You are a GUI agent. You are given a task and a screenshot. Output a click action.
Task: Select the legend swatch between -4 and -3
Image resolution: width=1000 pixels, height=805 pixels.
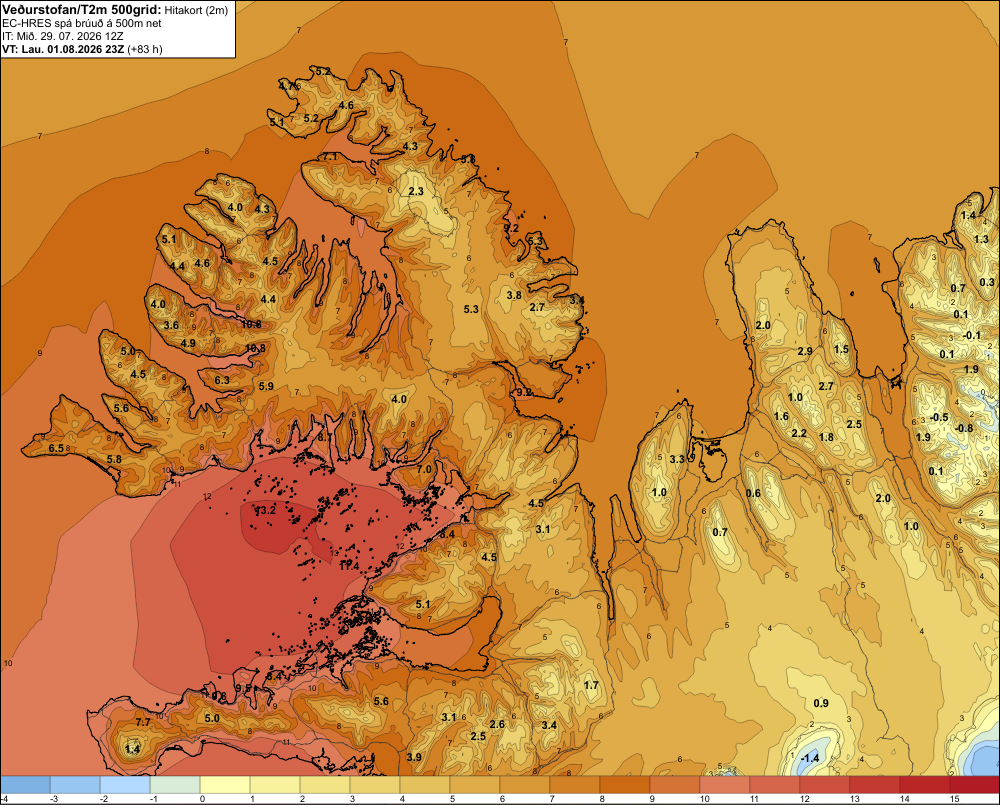(25, 785)
